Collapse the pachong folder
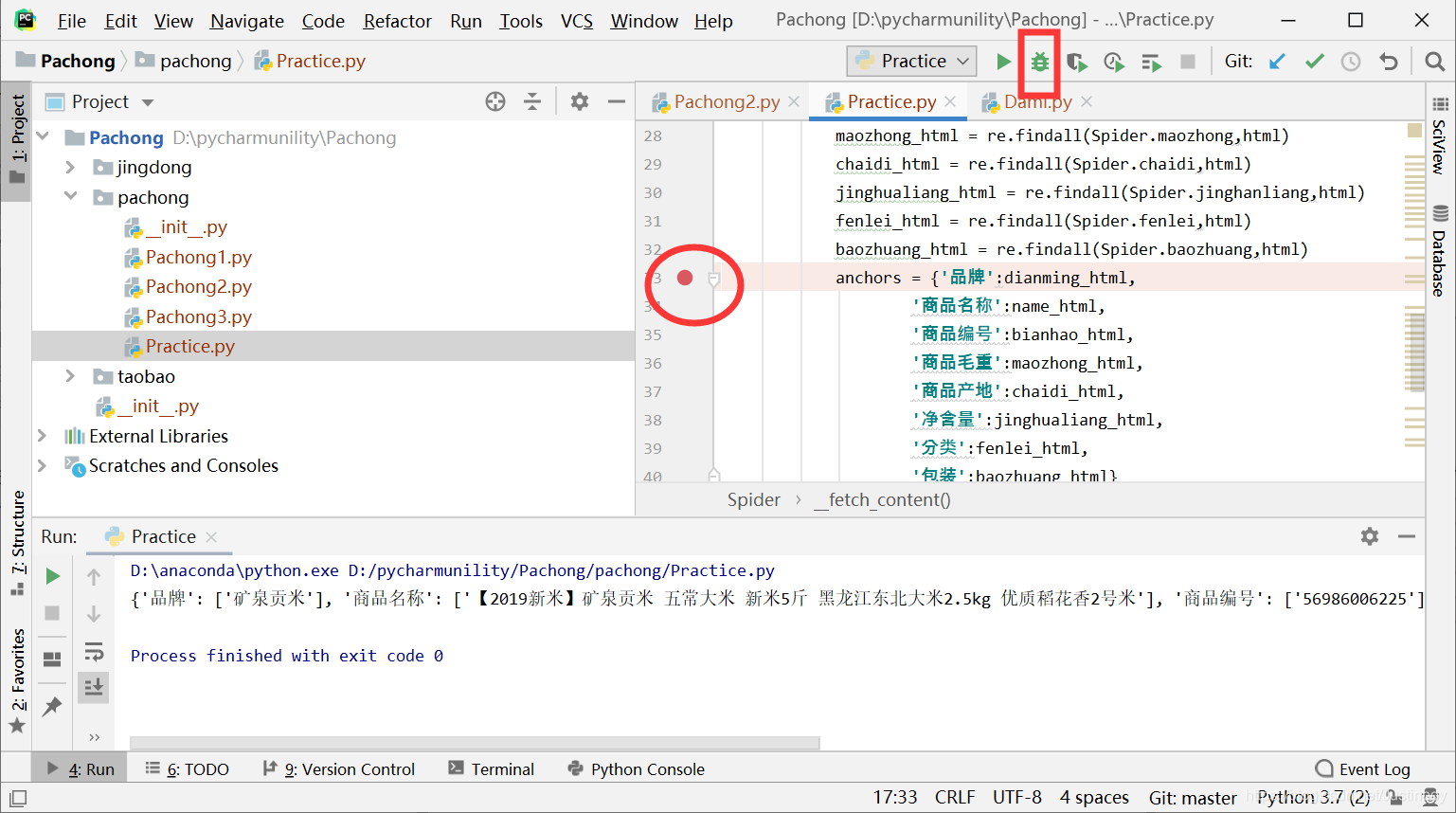1456x813 pixels. (70, 197)
